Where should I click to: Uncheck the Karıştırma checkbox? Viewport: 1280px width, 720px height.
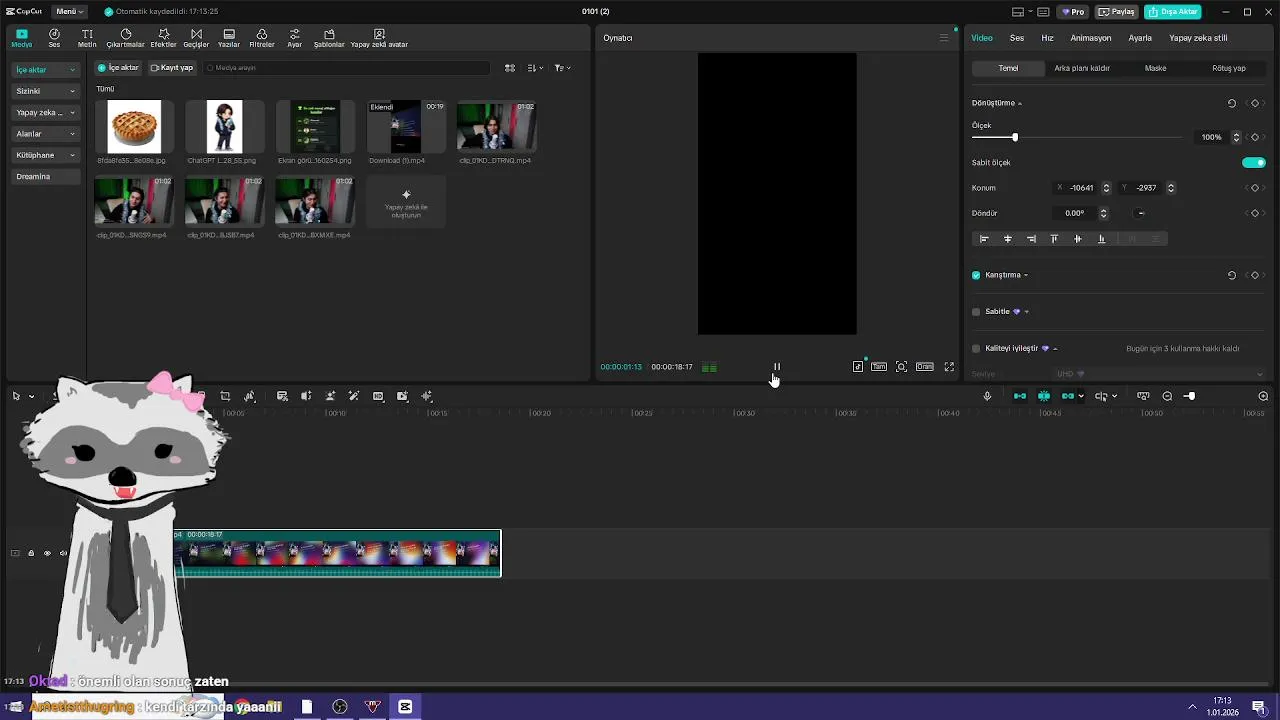pos(976,275)
